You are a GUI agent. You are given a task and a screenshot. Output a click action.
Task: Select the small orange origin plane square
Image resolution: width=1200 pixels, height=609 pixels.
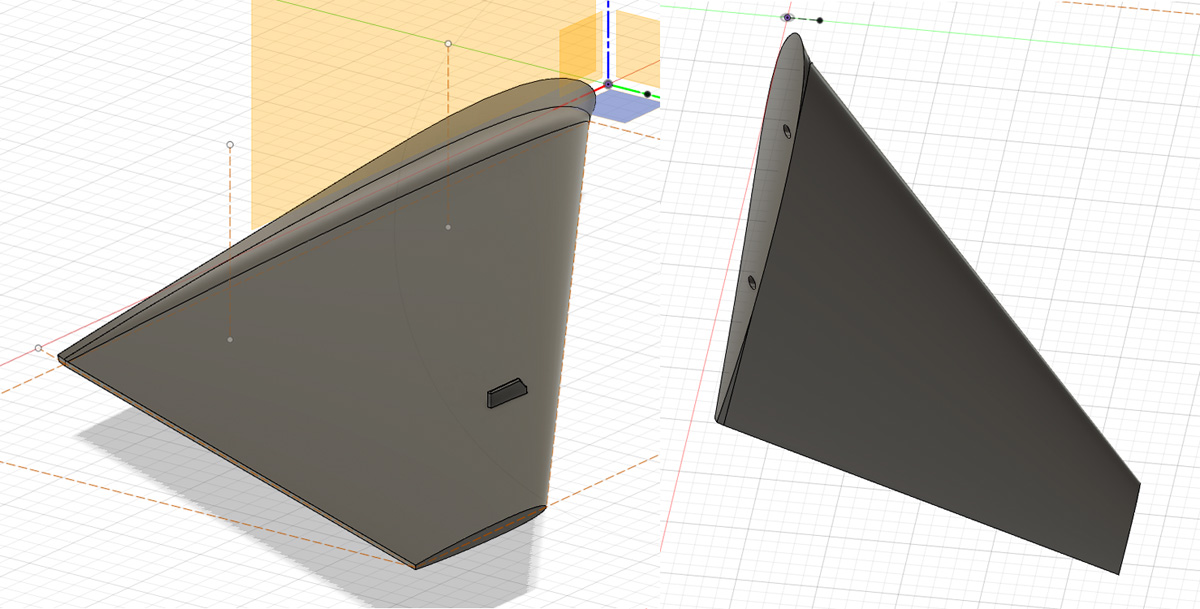[x=577, y=47]
